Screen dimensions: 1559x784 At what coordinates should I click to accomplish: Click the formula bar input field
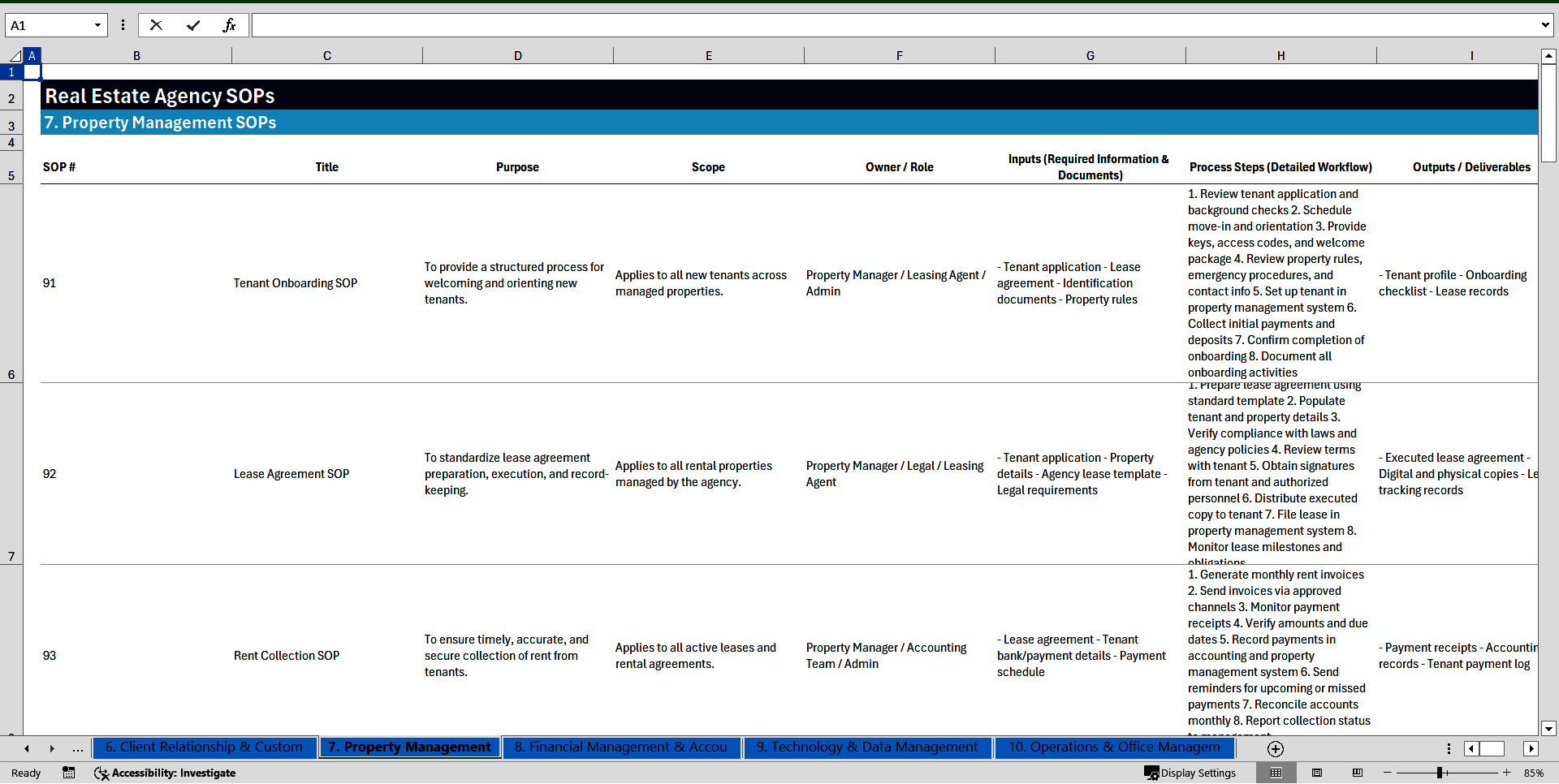[x=893, y=25]
